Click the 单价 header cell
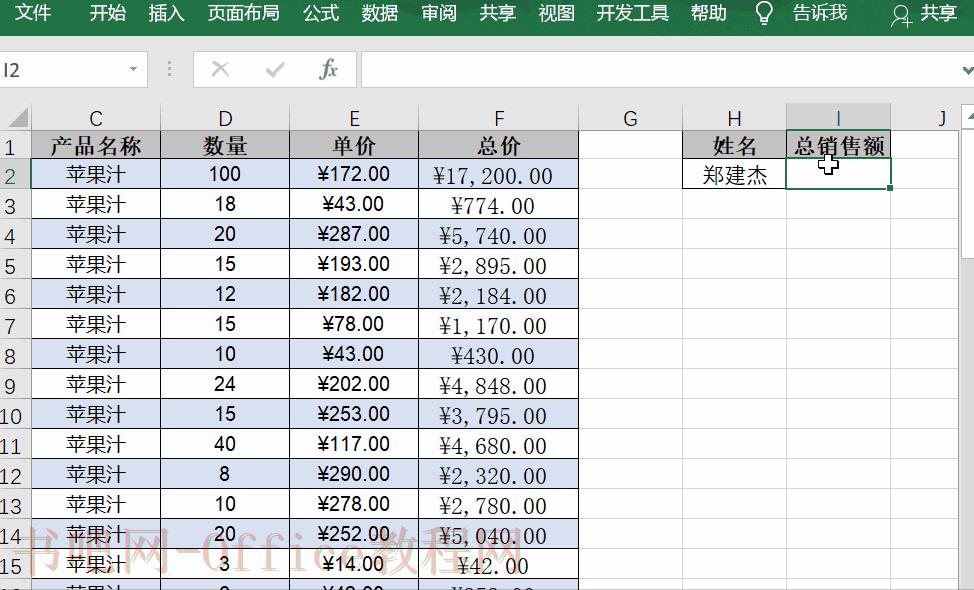Image resolution: width=974 pixels, height=590 pixels. (x=354, y=145)
